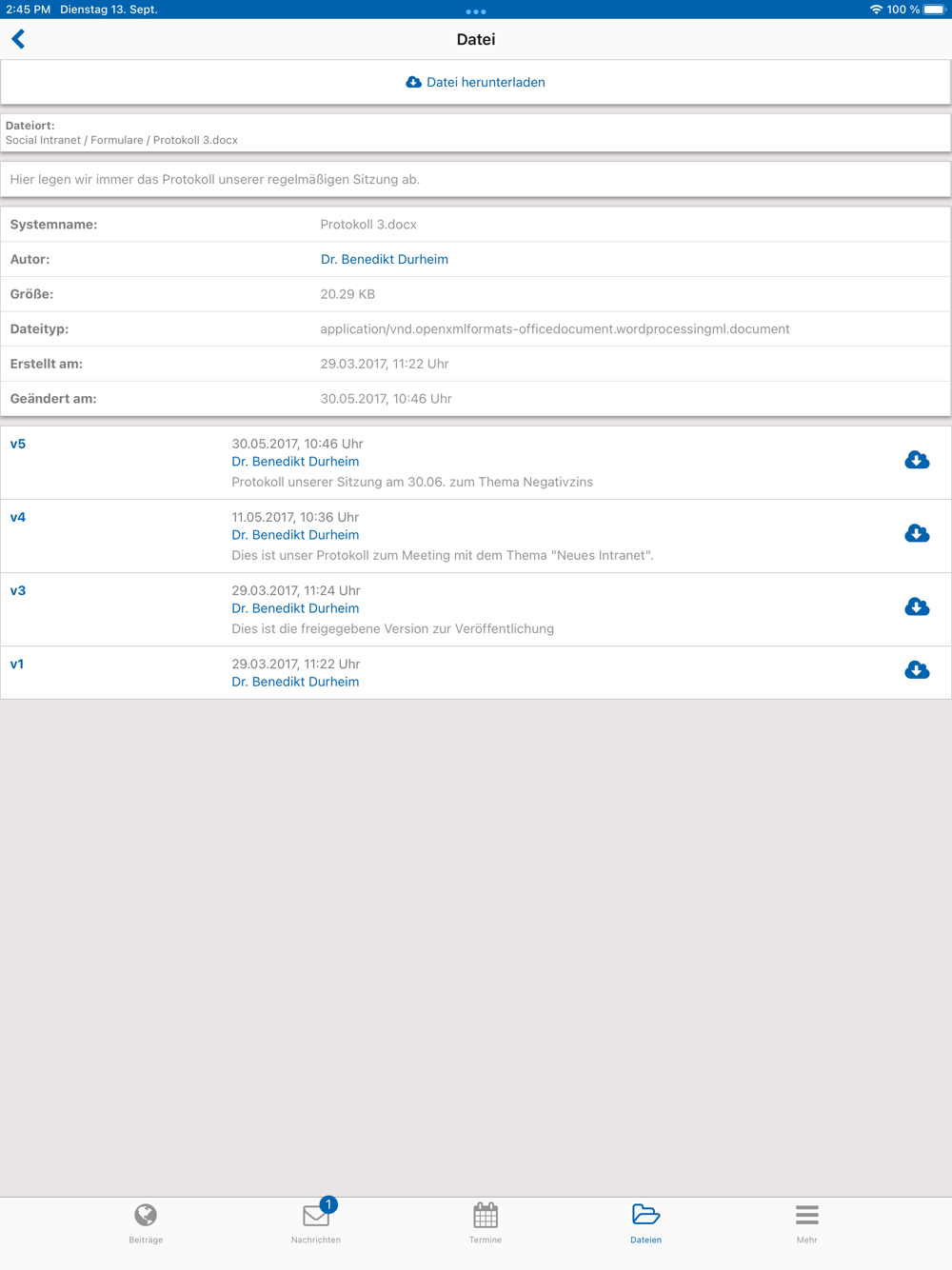Download version v5 via cloud icon
Screen dimensions: 952x1270
(x=917, y=460)
